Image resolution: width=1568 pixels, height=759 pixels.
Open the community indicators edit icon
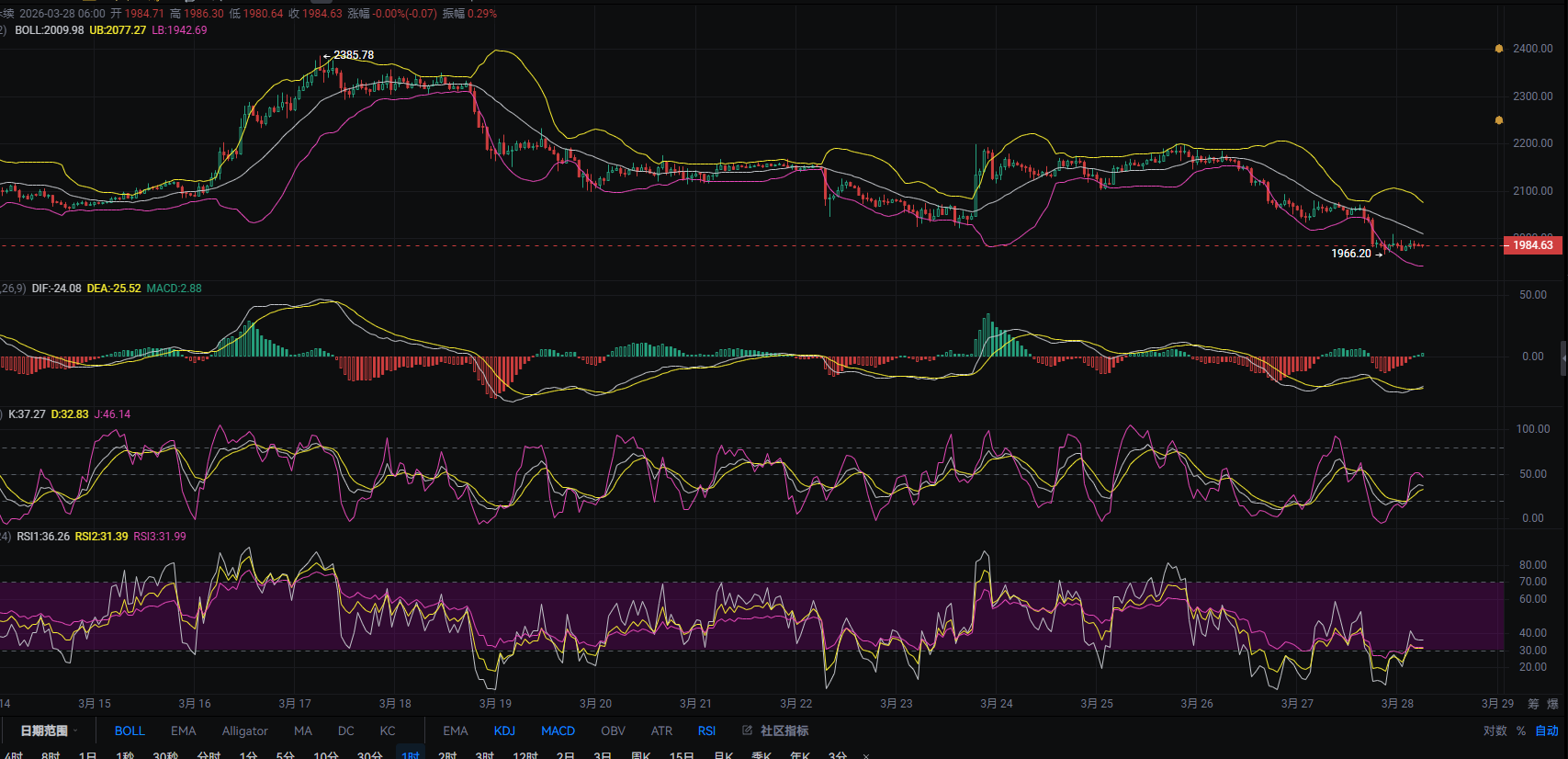(x=747, y=731)
